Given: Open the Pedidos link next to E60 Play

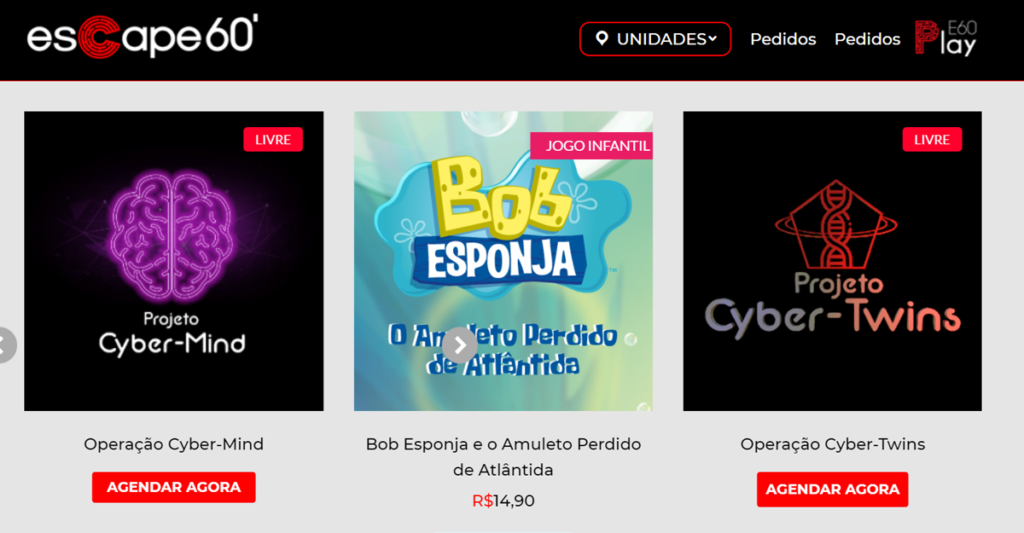Looking at the screenshot, I should tap(867, 39).
